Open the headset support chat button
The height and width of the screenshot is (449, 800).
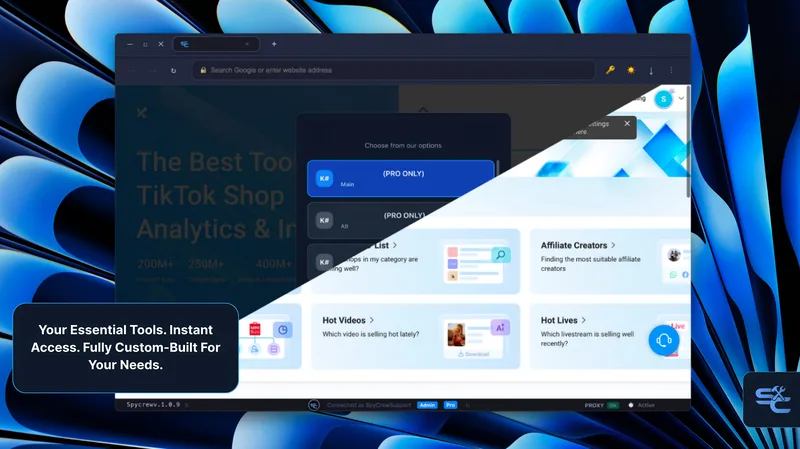point(664,340)
